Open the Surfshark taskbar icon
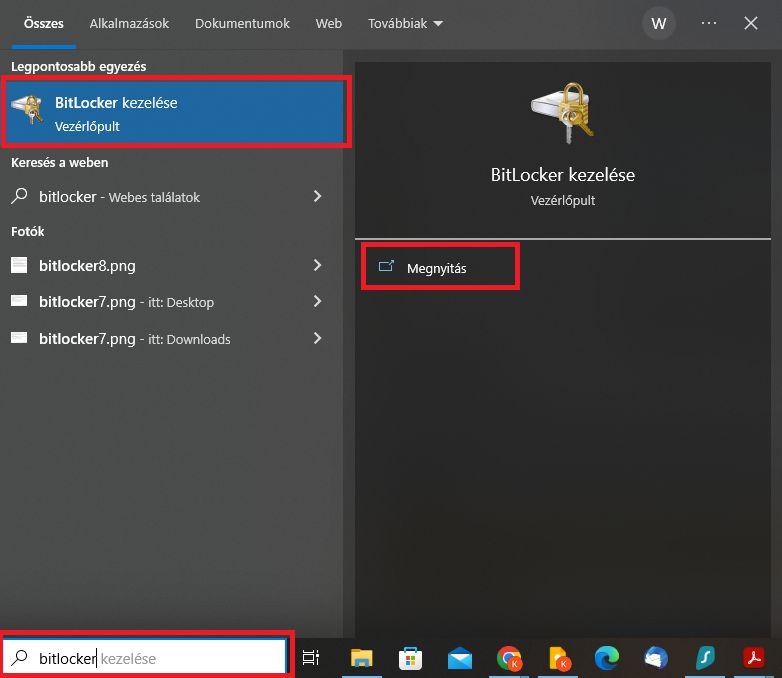Image resolution: width=782 pixels, height=678 pixels. pos(704,657)
